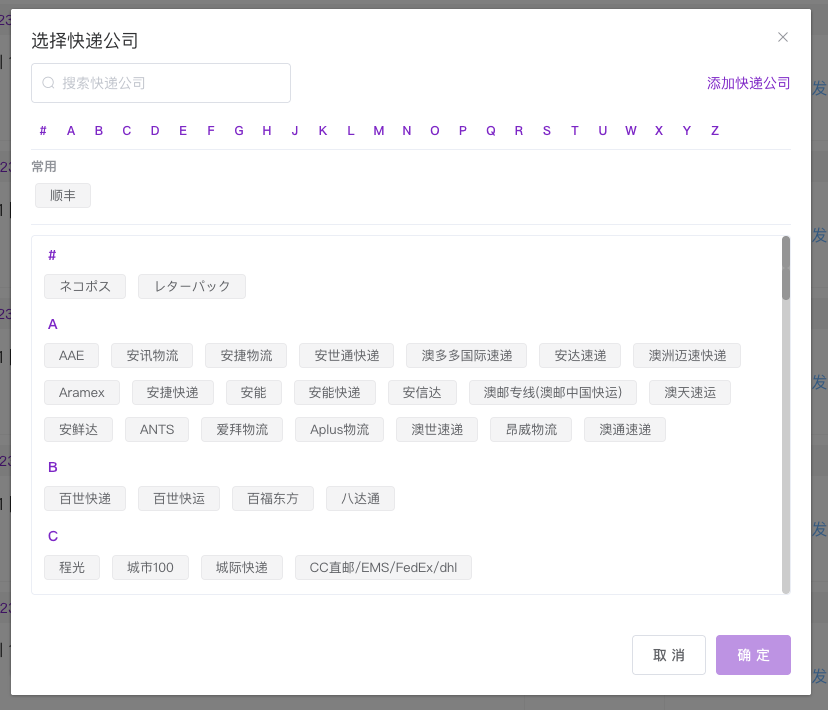Jump to letter K in index

[323, 130]
